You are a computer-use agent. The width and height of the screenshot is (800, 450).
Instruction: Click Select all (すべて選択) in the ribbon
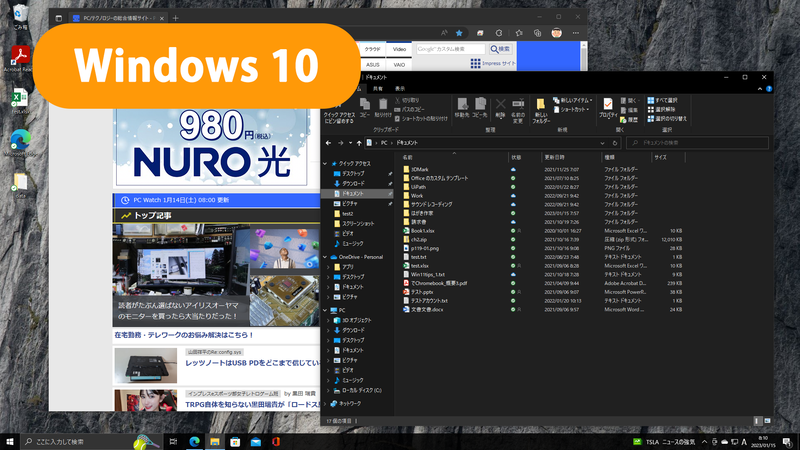[x=663, y=101]
